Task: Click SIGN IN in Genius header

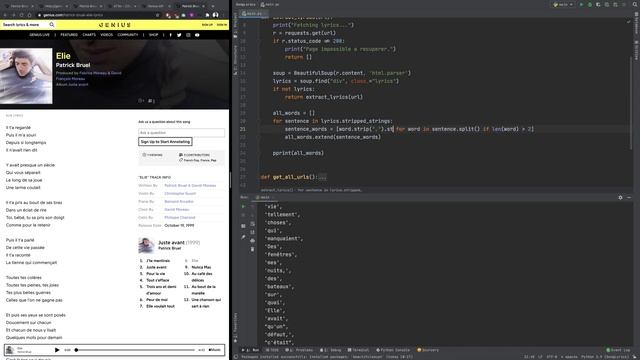Action: (x=222, y=25)
